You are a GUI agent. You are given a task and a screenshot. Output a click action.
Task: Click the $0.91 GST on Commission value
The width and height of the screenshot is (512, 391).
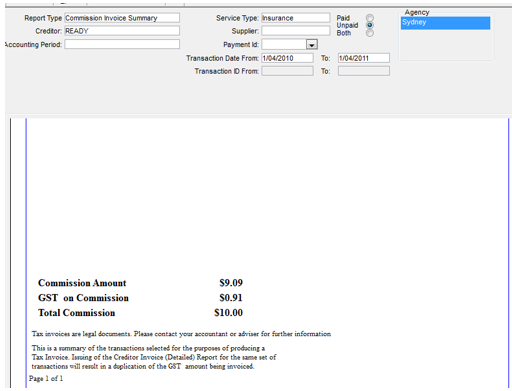click(231, 298)
